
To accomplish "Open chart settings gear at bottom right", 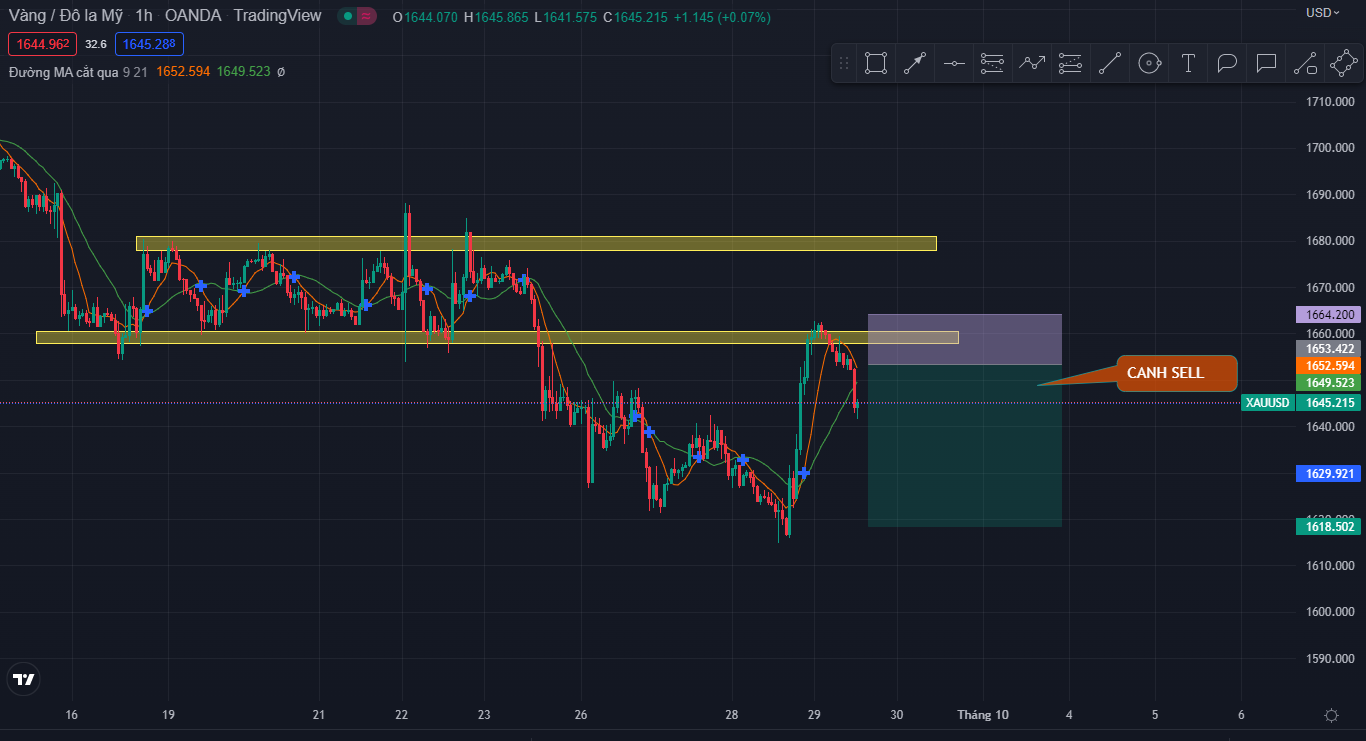I will click(1331, 715).
